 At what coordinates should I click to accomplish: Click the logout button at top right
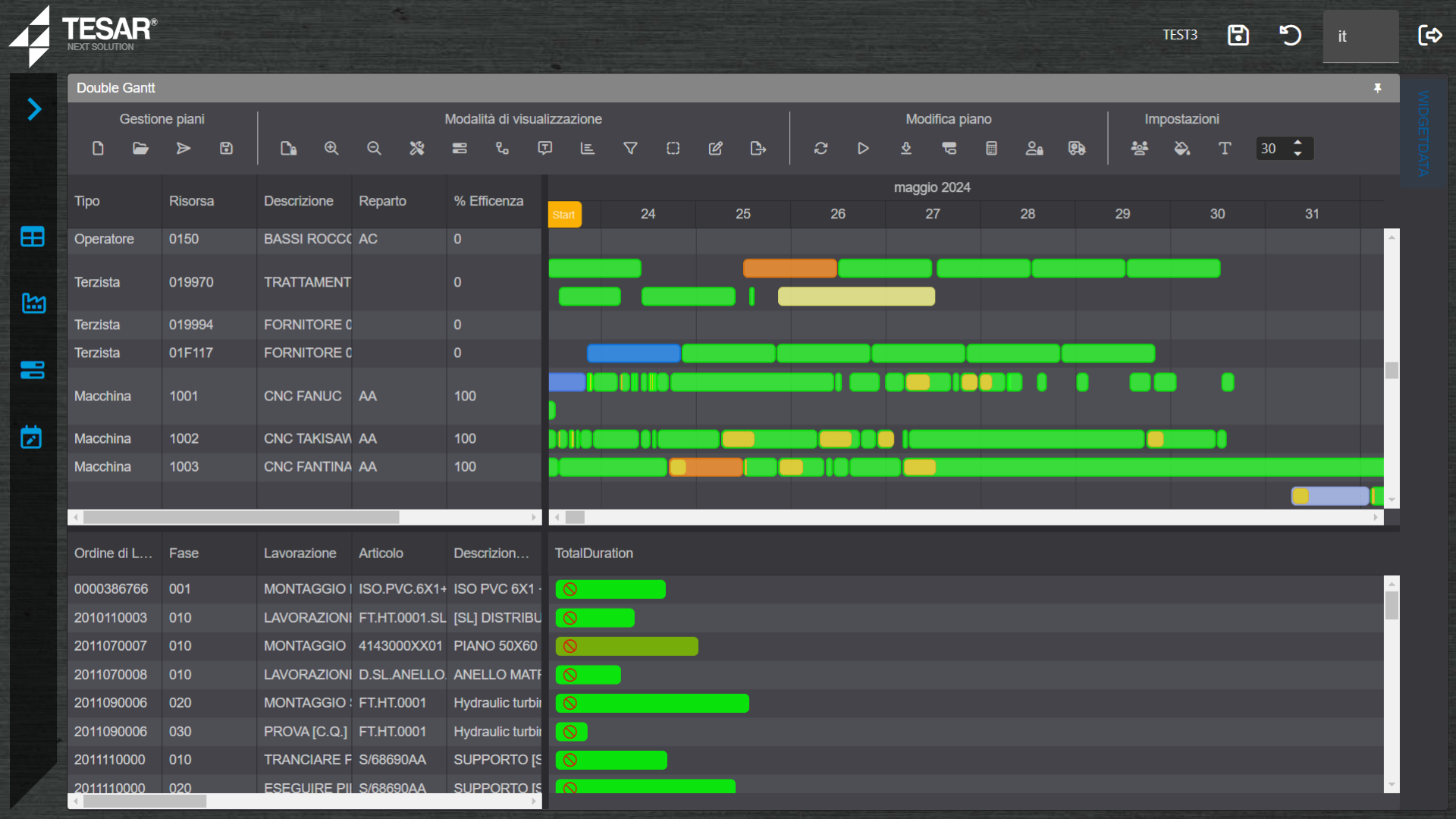pyautogui.click(x=1429, y=35)
